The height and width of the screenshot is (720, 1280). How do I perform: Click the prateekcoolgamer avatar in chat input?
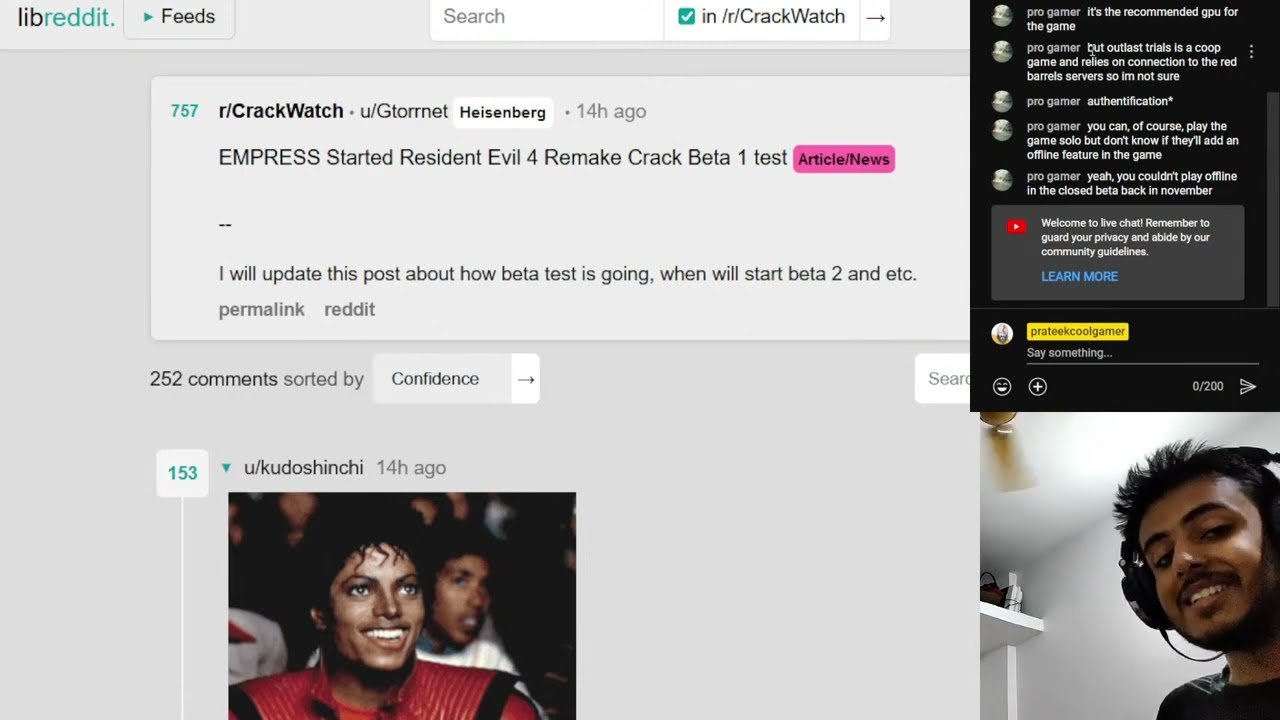click(1002, 334)
